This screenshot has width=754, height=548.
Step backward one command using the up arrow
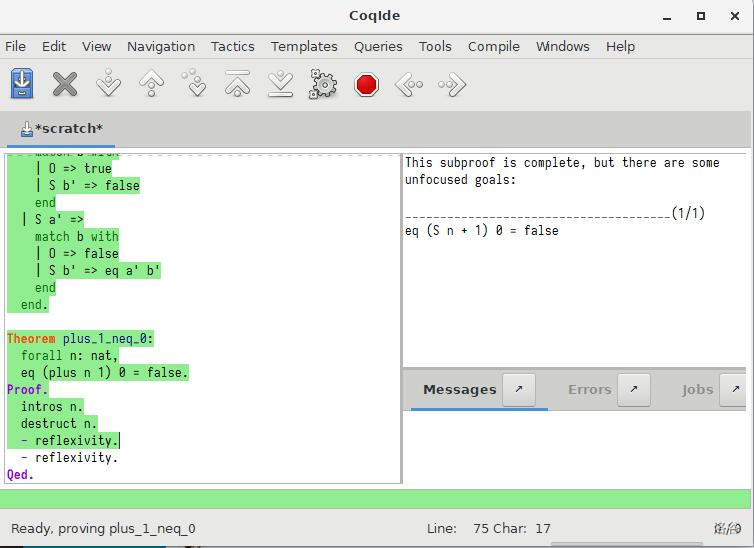pyautogui.click(x=151, y=85)
